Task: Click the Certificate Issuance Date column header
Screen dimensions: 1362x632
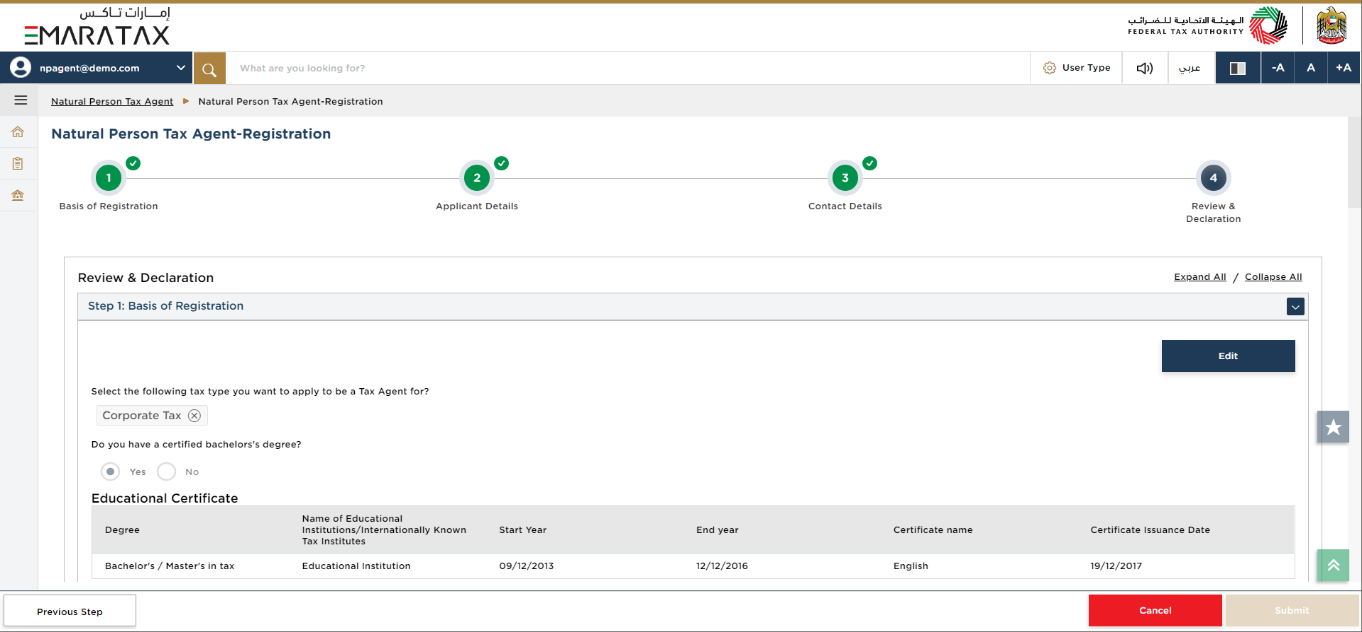Action: coord(1150,530)
